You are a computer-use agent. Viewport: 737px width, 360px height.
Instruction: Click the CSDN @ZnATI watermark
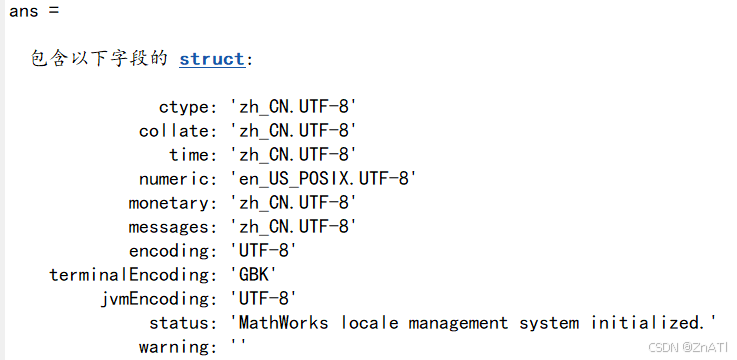[688, 347]
